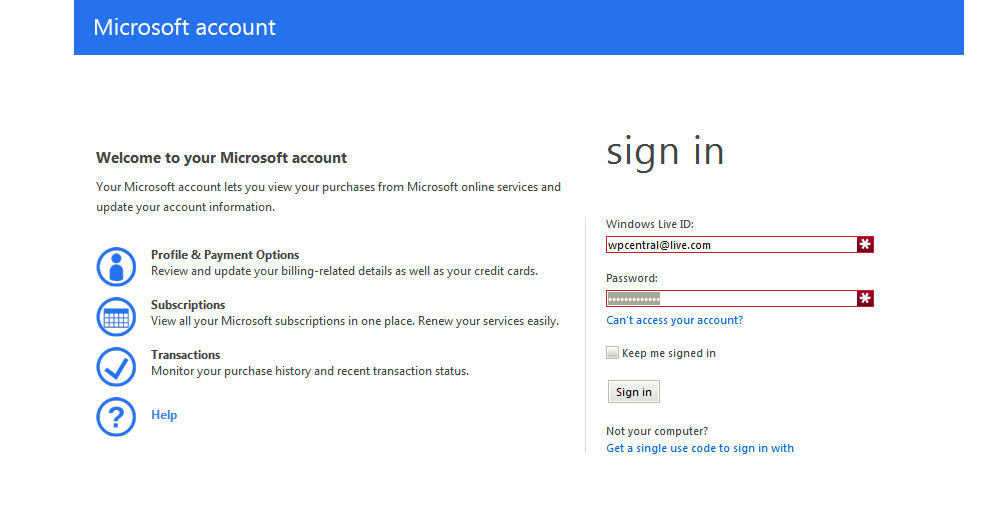Click the asterisk icon beside Windows Live ID
Image resolution: width=999 pixels, height=505 pixels.
pos(865,244)
